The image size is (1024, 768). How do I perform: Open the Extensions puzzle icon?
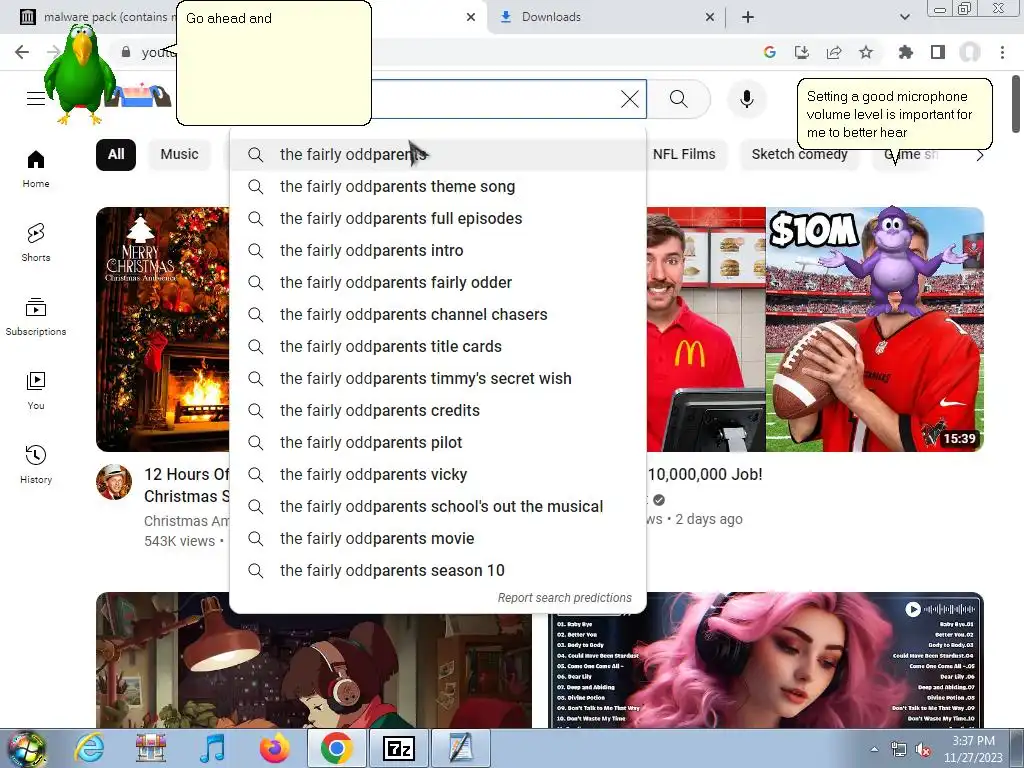[906, 52]
